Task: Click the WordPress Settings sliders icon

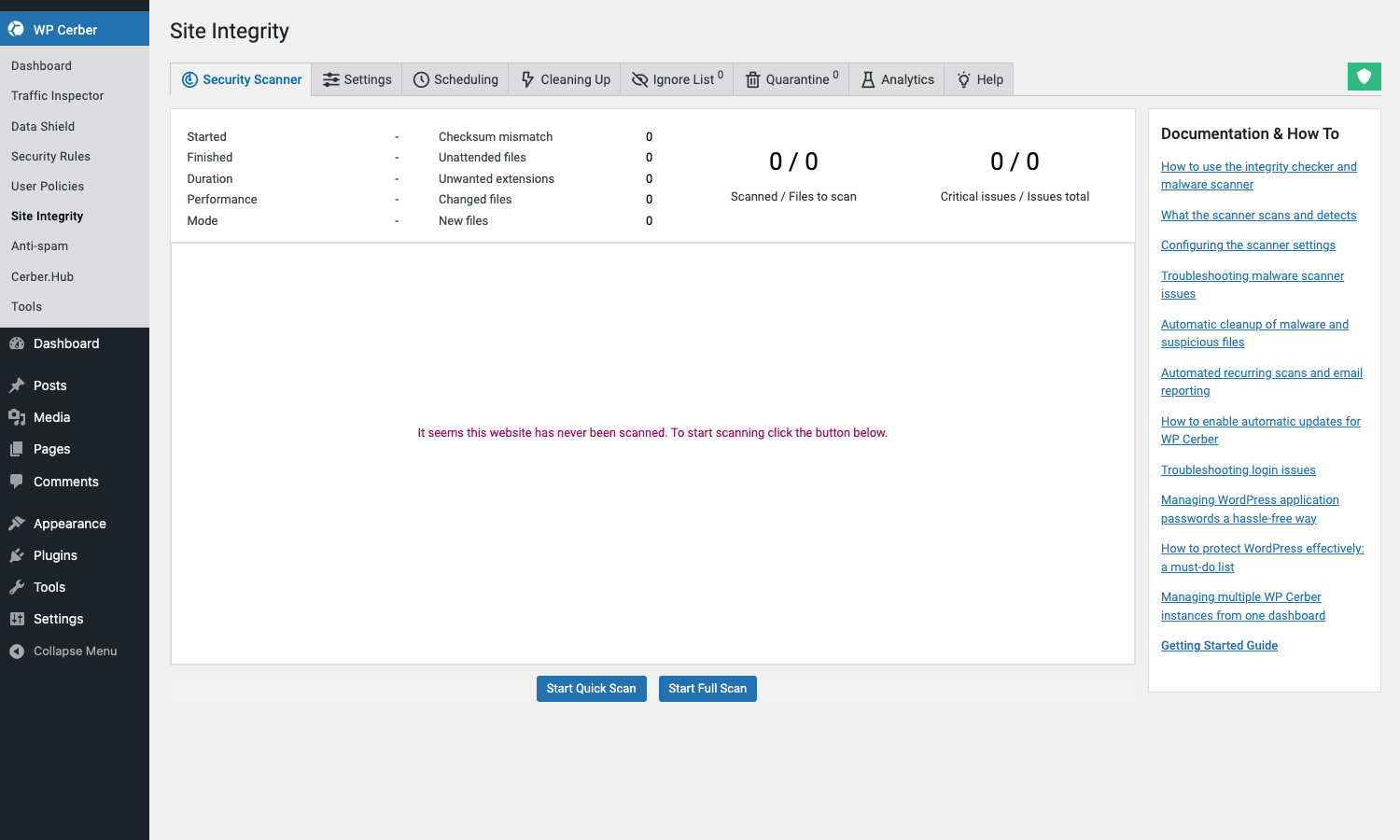Action: click(x=17, y=619)
